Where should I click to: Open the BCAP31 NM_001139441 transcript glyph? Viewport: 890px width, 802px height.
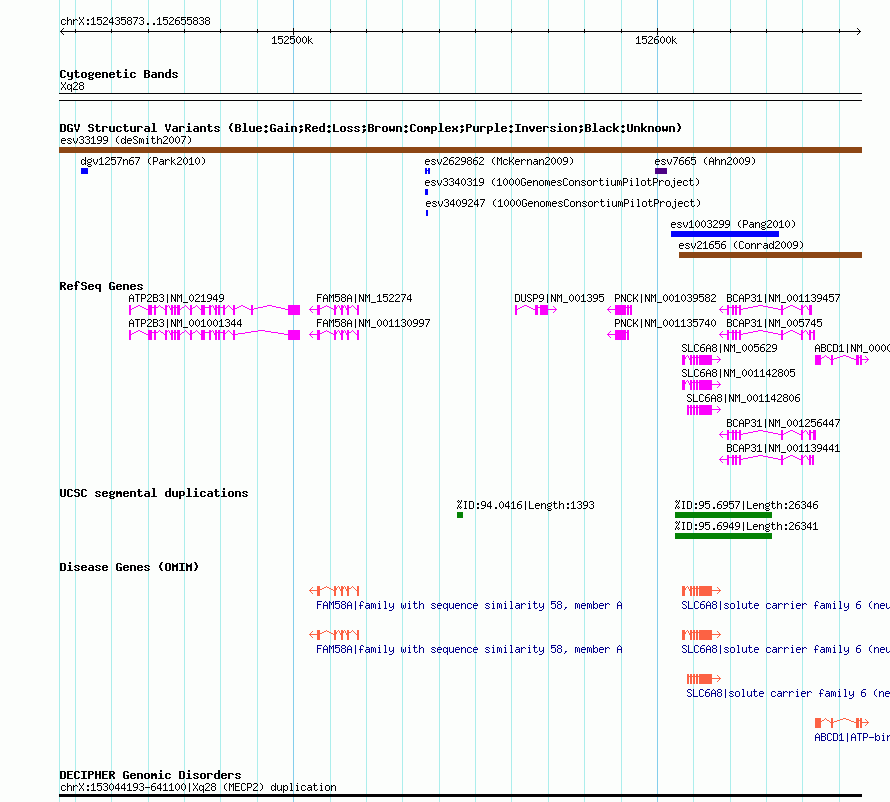[x=767, y=460]
